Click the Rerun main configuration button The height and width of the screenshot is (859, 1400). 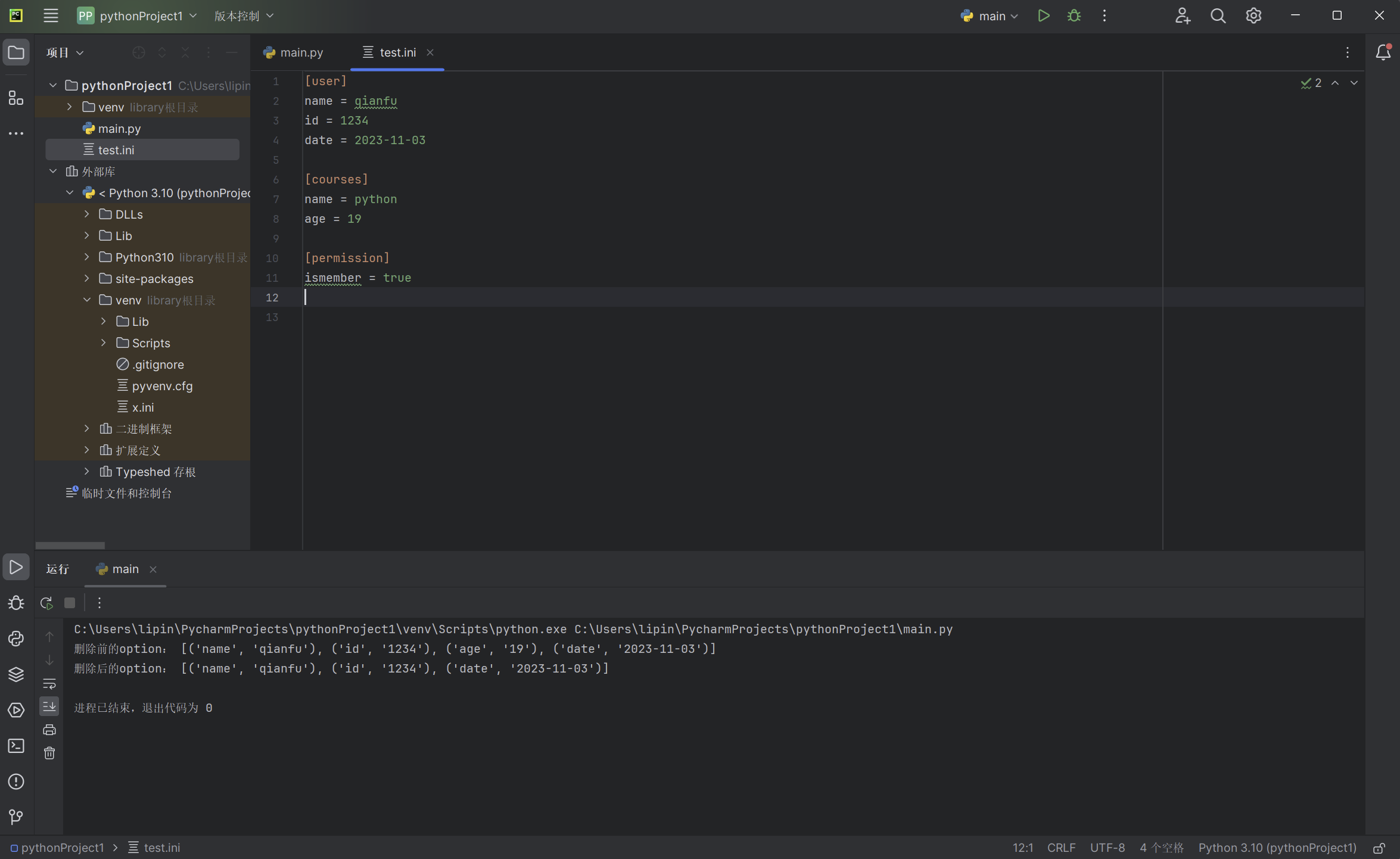47,603
